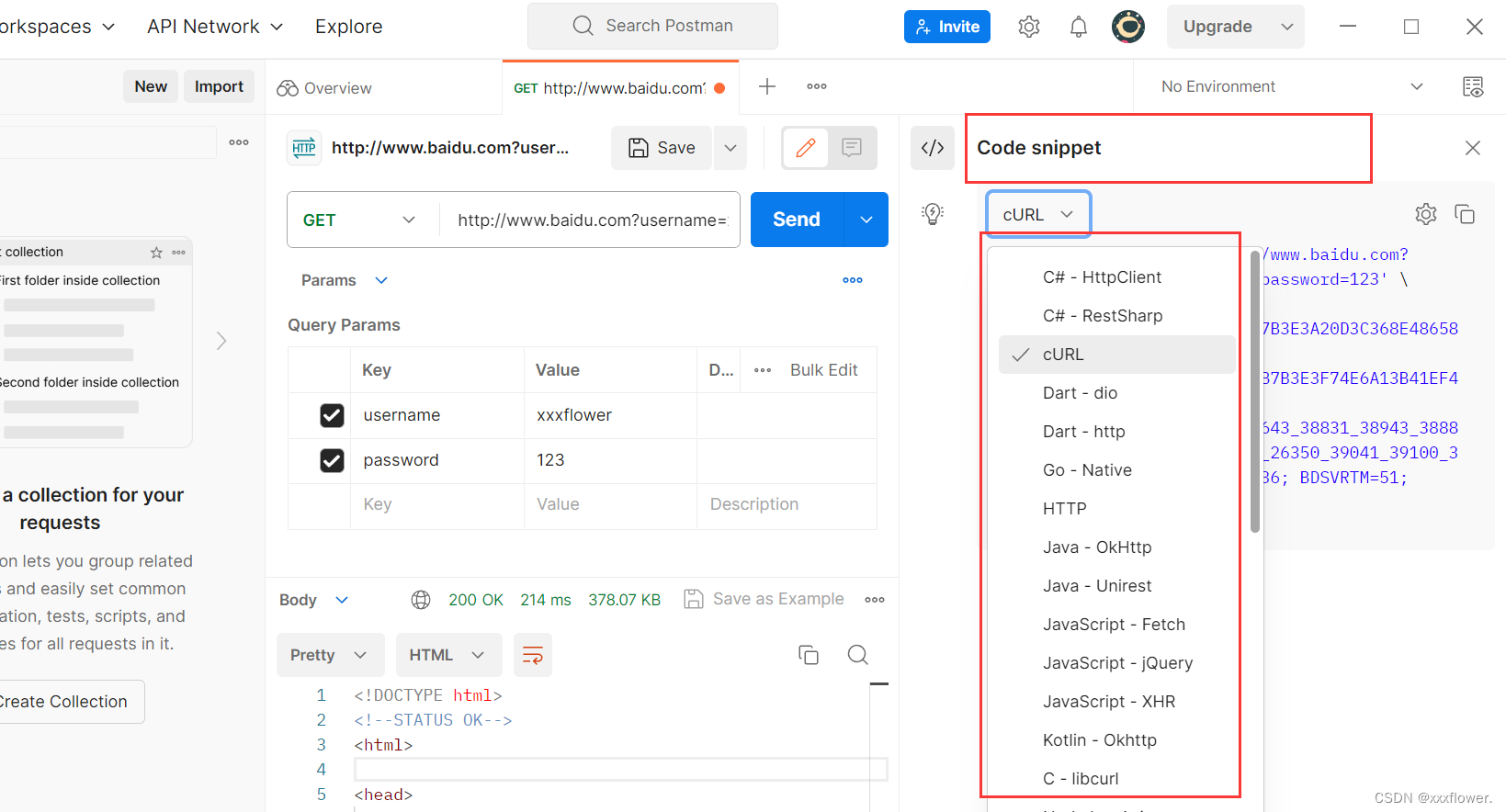Search in the response body
This screenshot has width=1506, height=812.
coord(858,655)
